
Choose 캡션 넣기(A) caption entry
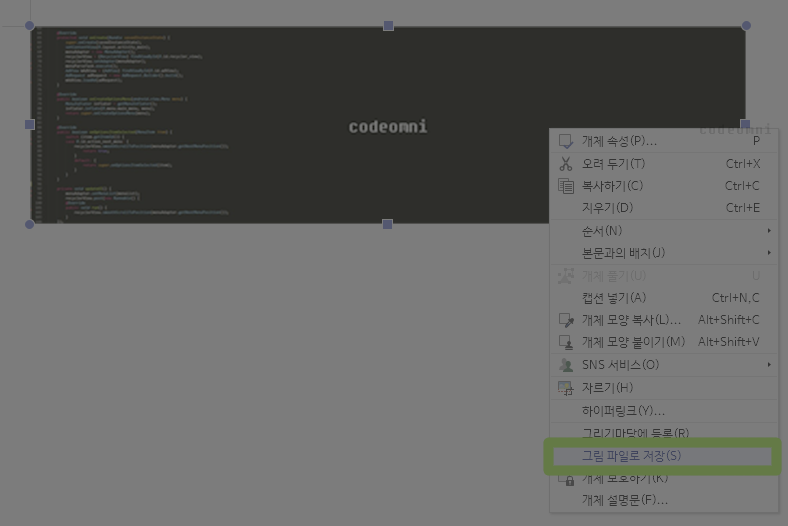(664, 298)
